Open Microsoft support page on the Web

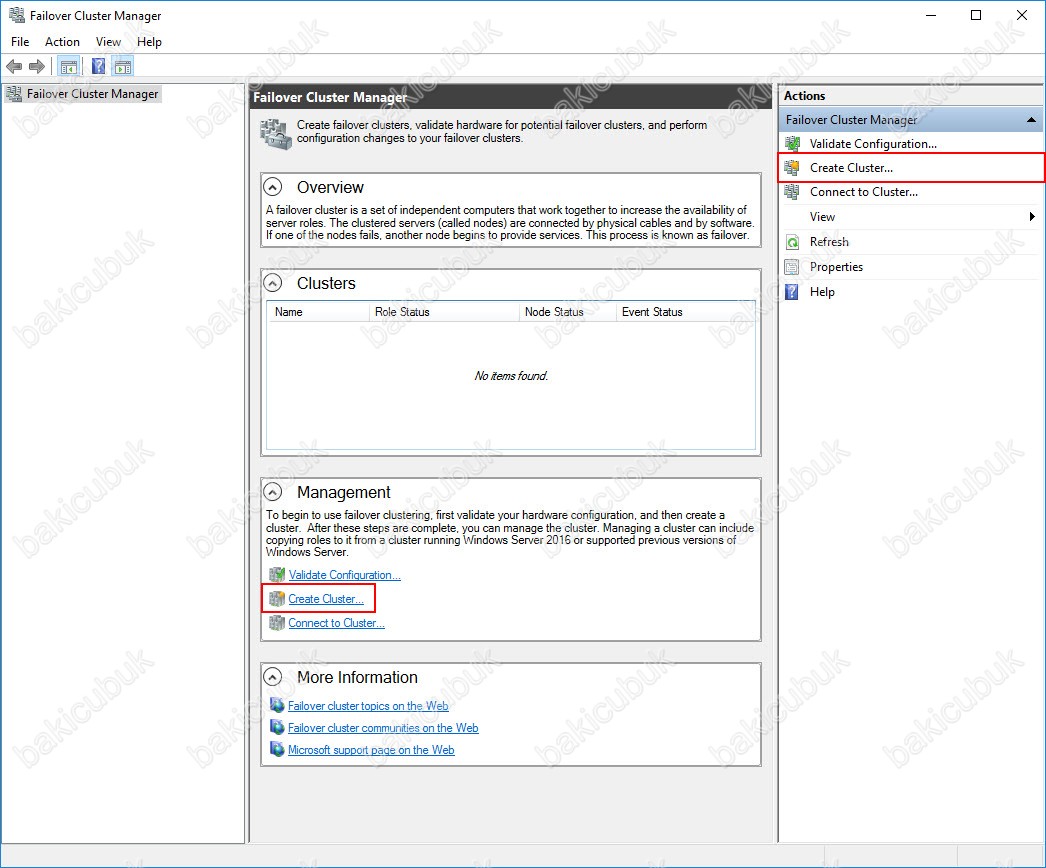[x=371, y=750]
